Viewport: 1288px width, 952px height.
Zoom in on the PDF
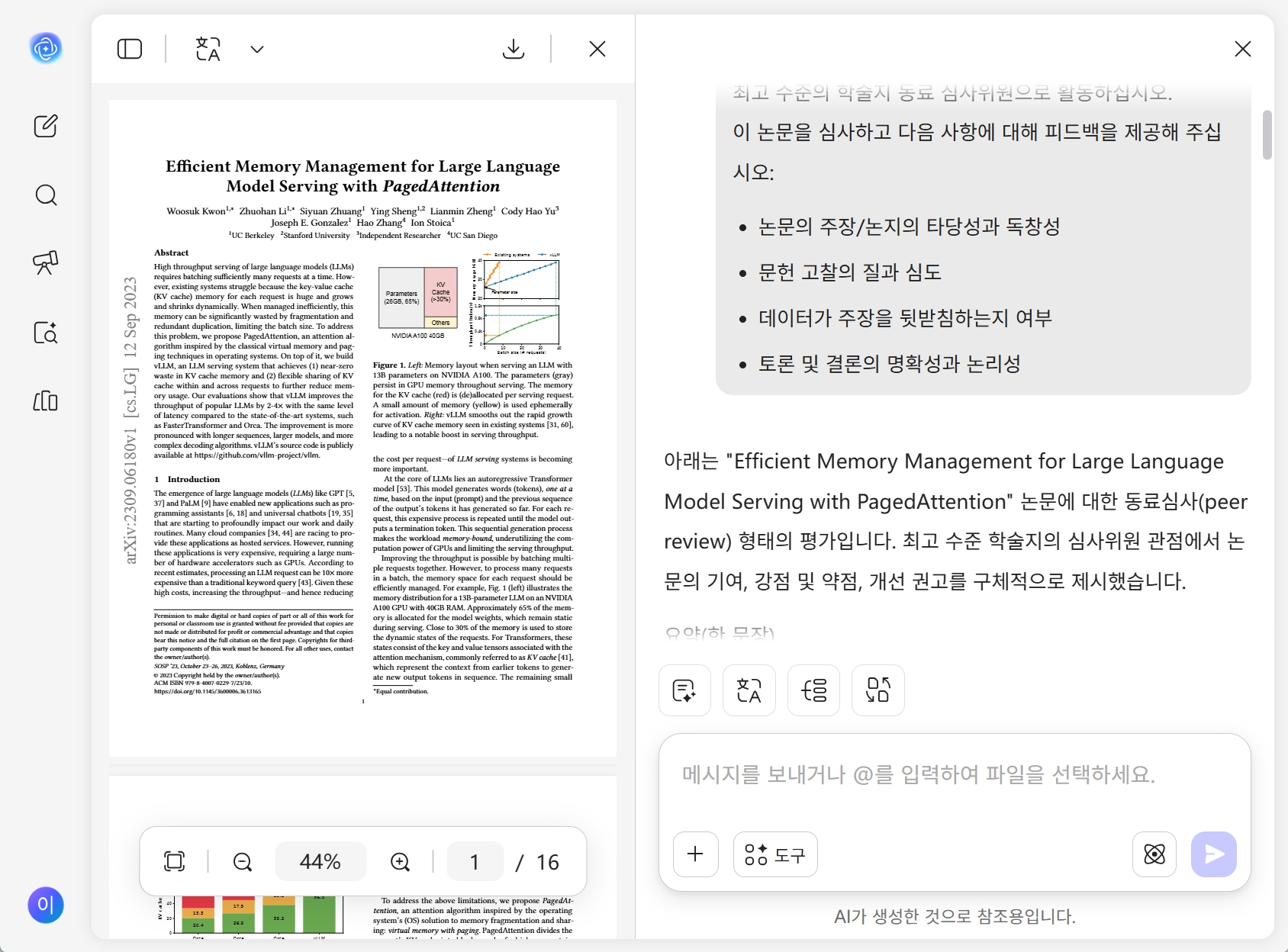pos(401,862)
